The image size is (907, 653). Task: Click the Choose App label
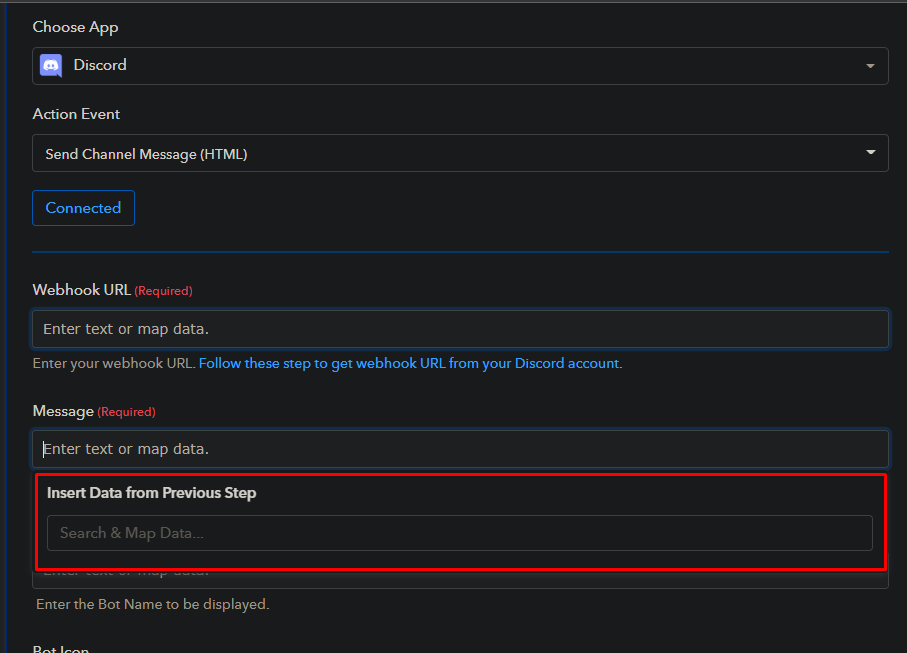(75, 27)
